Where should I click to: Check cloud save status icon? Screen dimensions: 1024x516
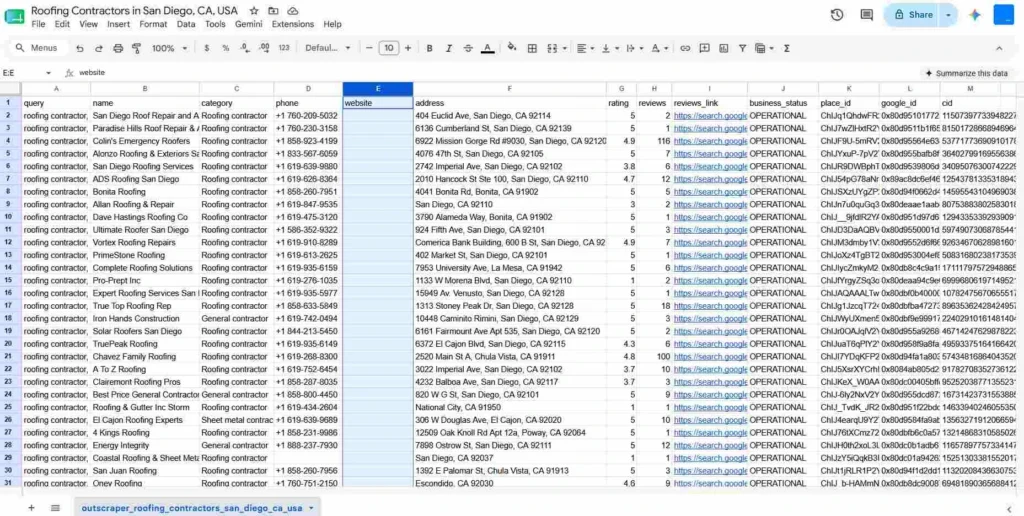[293, 11]
